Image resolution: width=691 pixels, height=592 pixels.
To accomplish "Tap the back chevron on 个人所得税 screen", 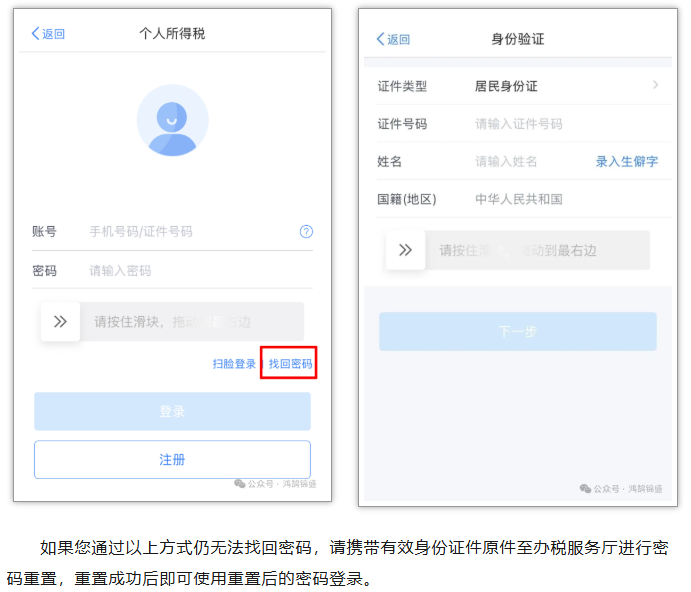I will pos(37,34).
